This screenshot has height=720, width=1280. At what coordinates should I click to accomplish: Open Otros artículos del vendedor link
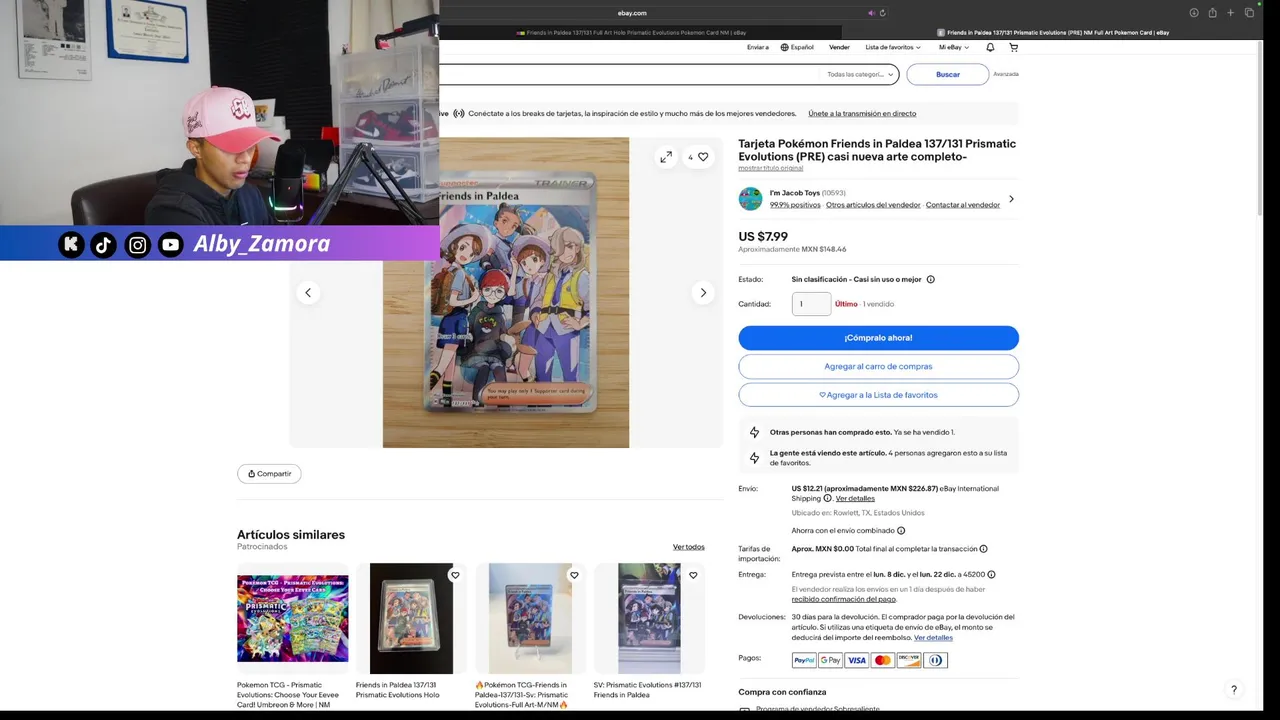[x=873, y=205]
